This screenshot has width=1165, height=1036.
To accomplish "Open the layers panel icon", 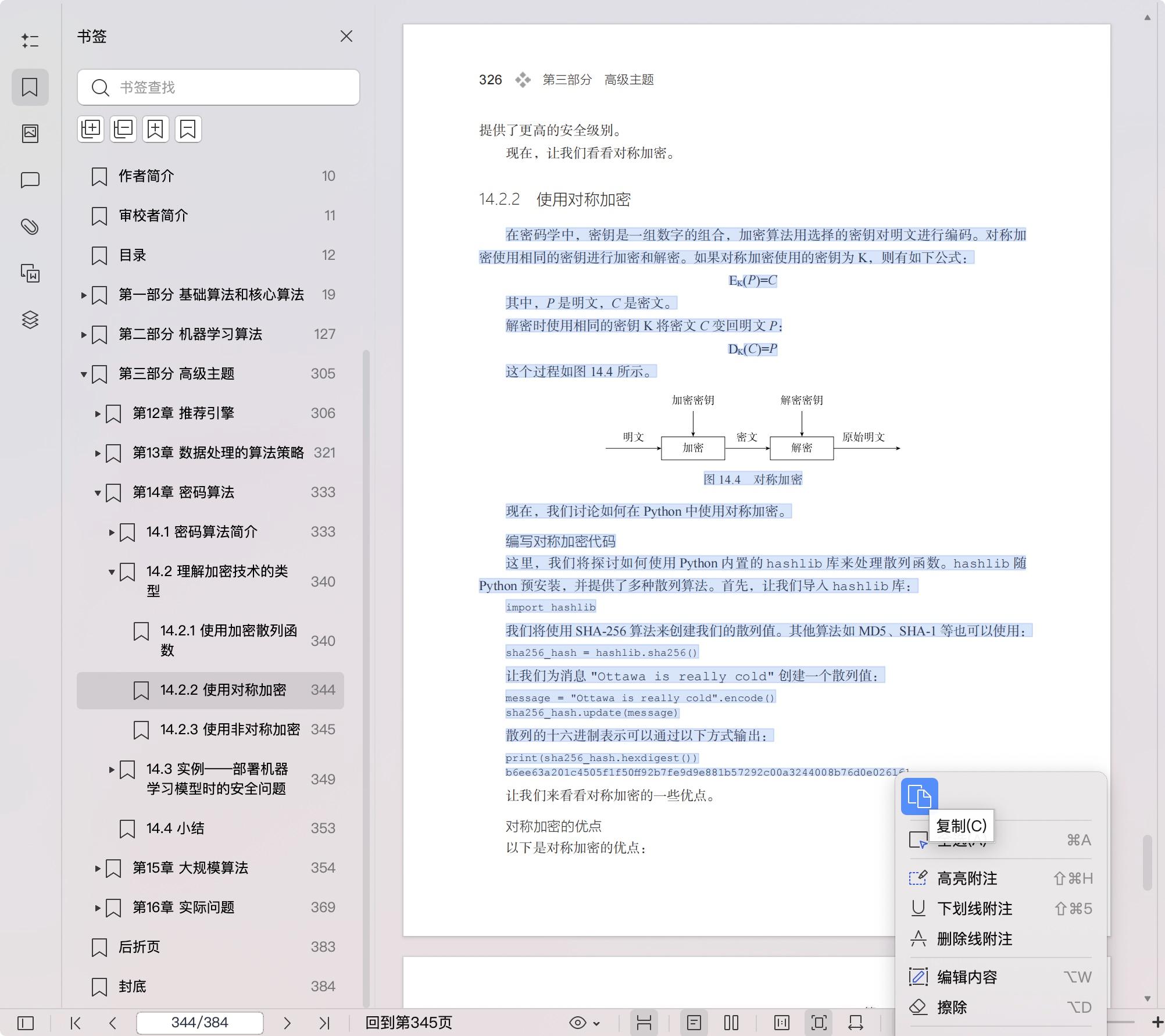I will coord(30,320).
